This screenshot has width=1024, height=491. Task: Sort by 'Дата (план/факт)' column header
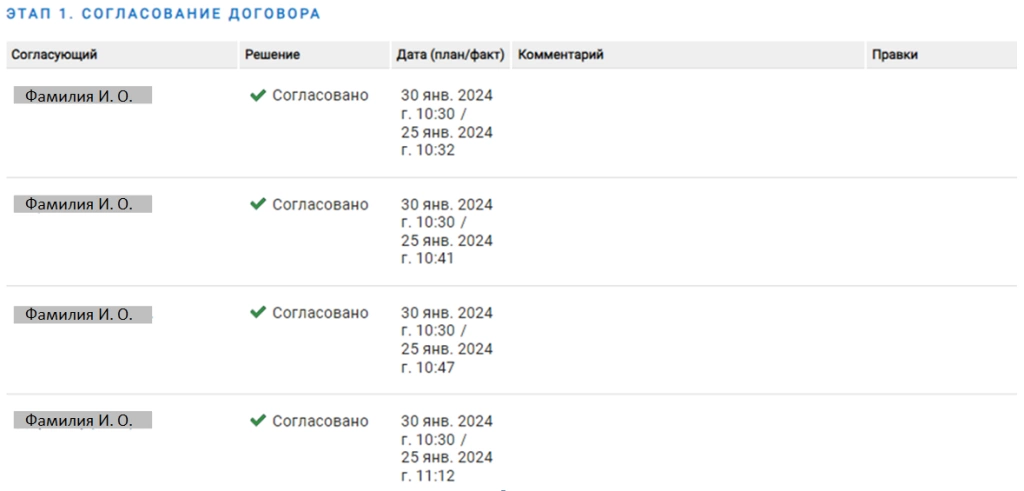pyautogui.click(x=450, y=55)
